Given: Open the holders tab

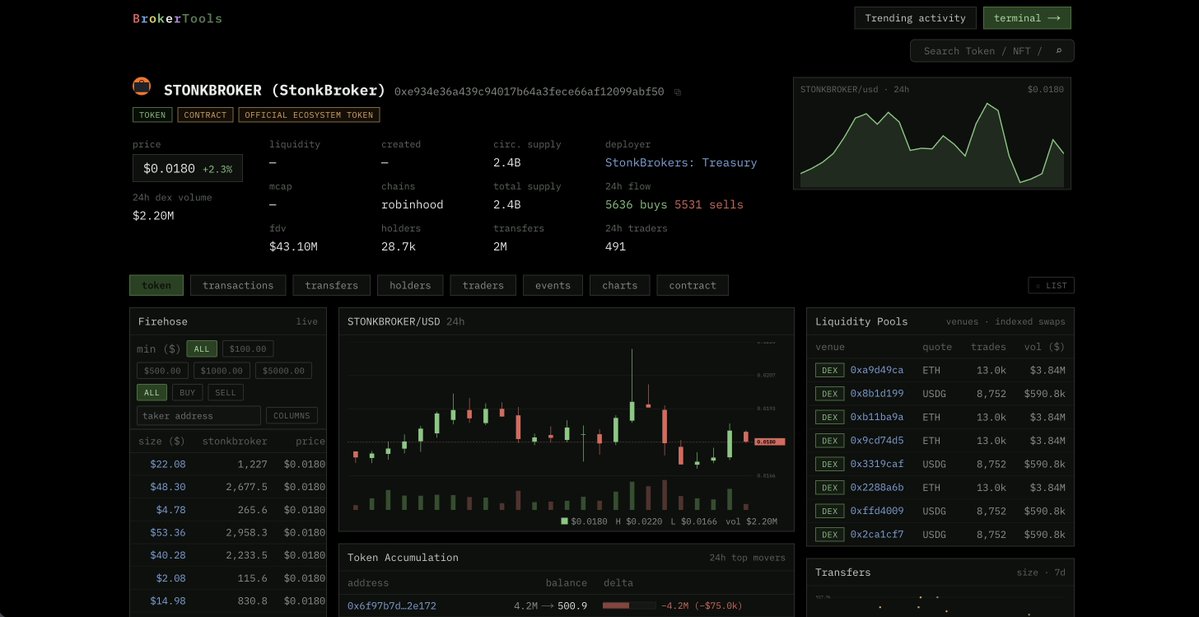Looking at the screenshot, I should (410, 285).
